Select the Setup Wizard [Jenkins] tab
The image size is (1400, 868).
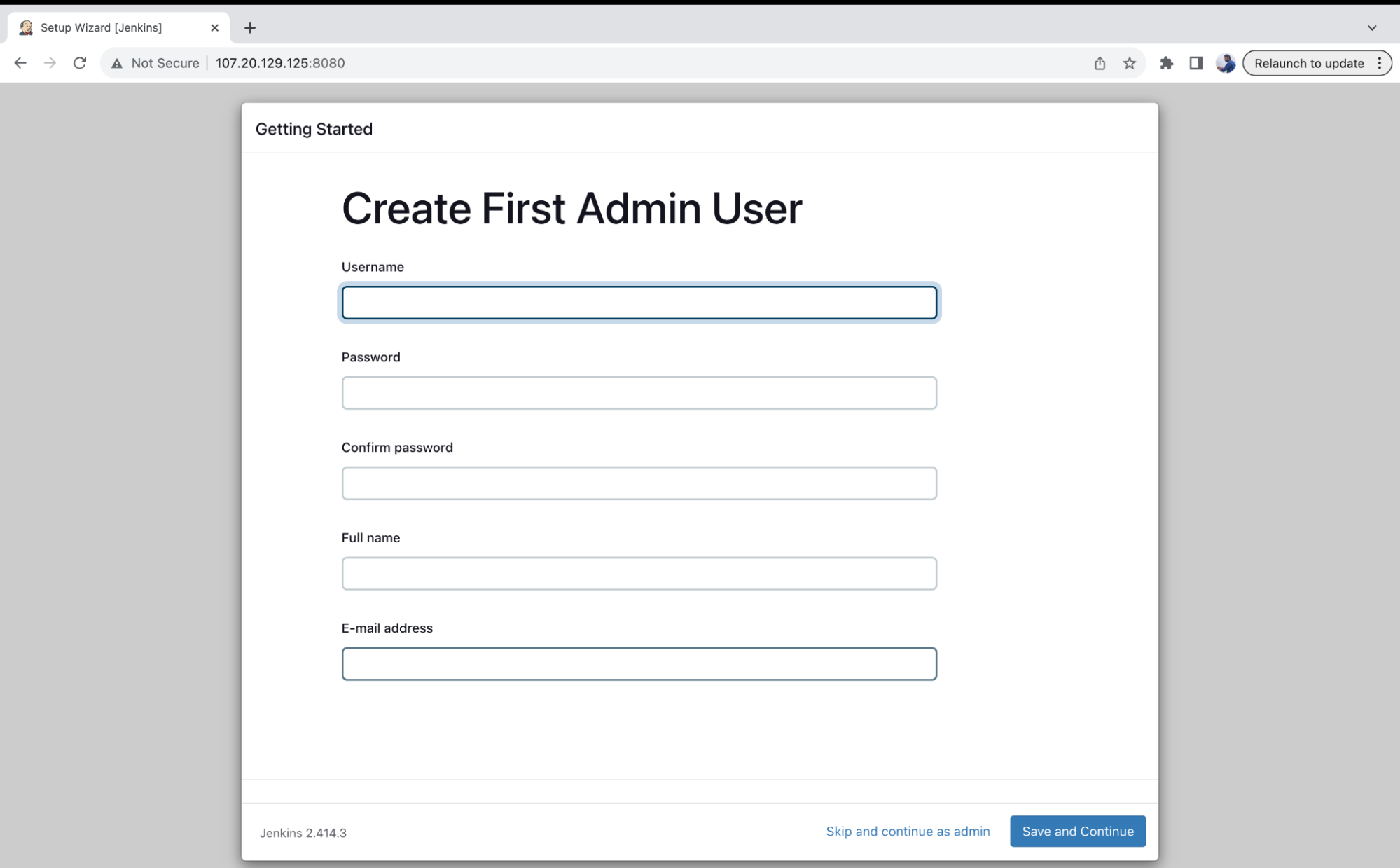102,27
